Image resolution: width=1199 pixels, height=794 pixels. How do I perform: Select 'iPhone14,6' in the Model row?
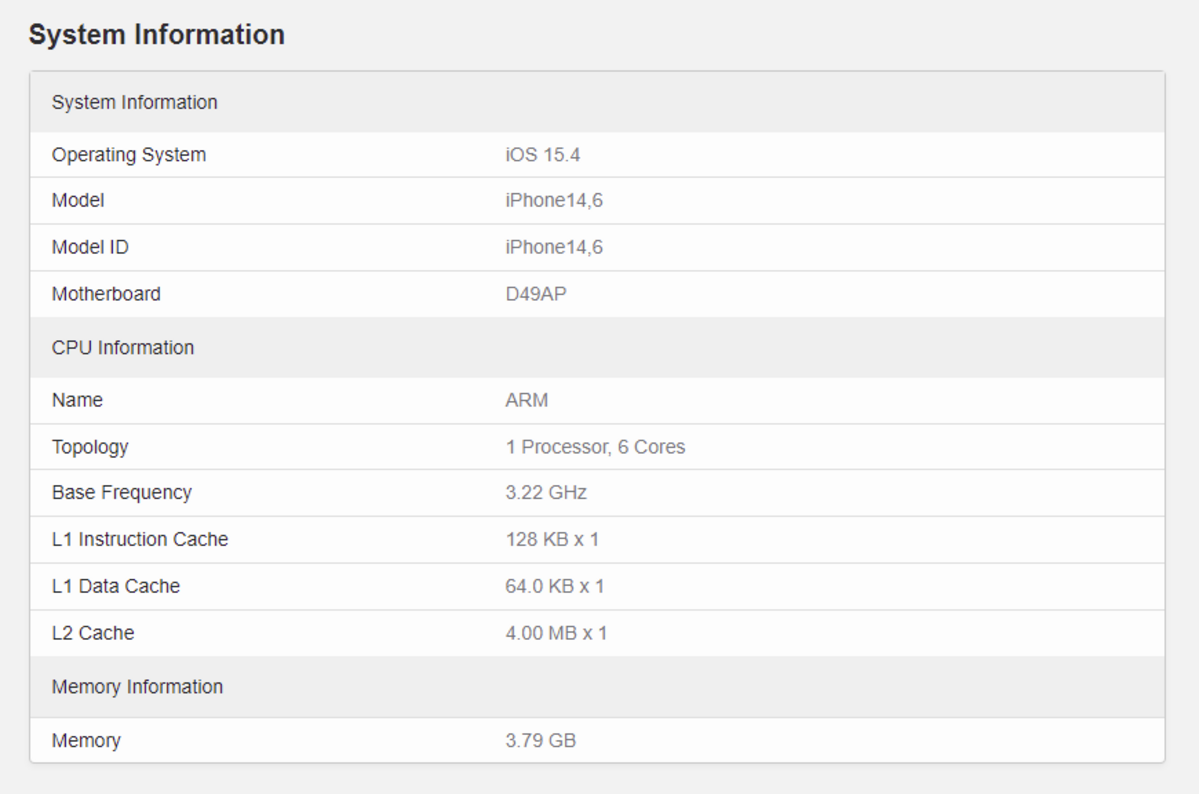pyautogui.click(x=554, y=200)
